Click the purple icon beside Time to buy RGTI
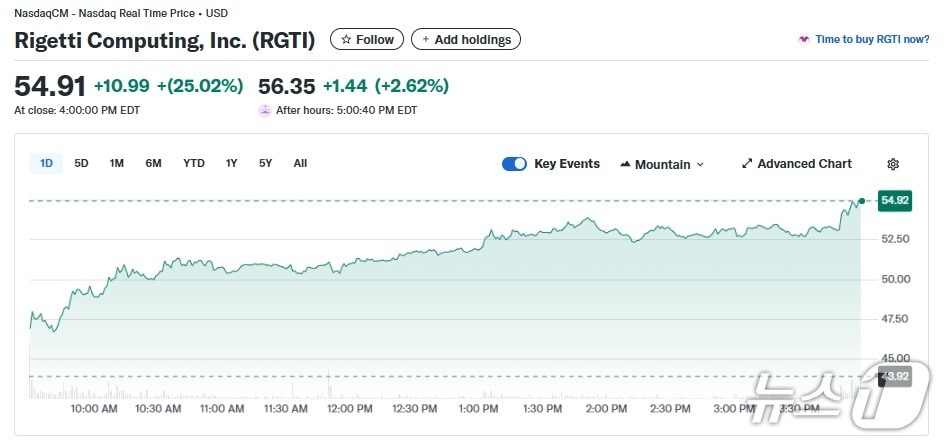944x443 pixels. 803,40
